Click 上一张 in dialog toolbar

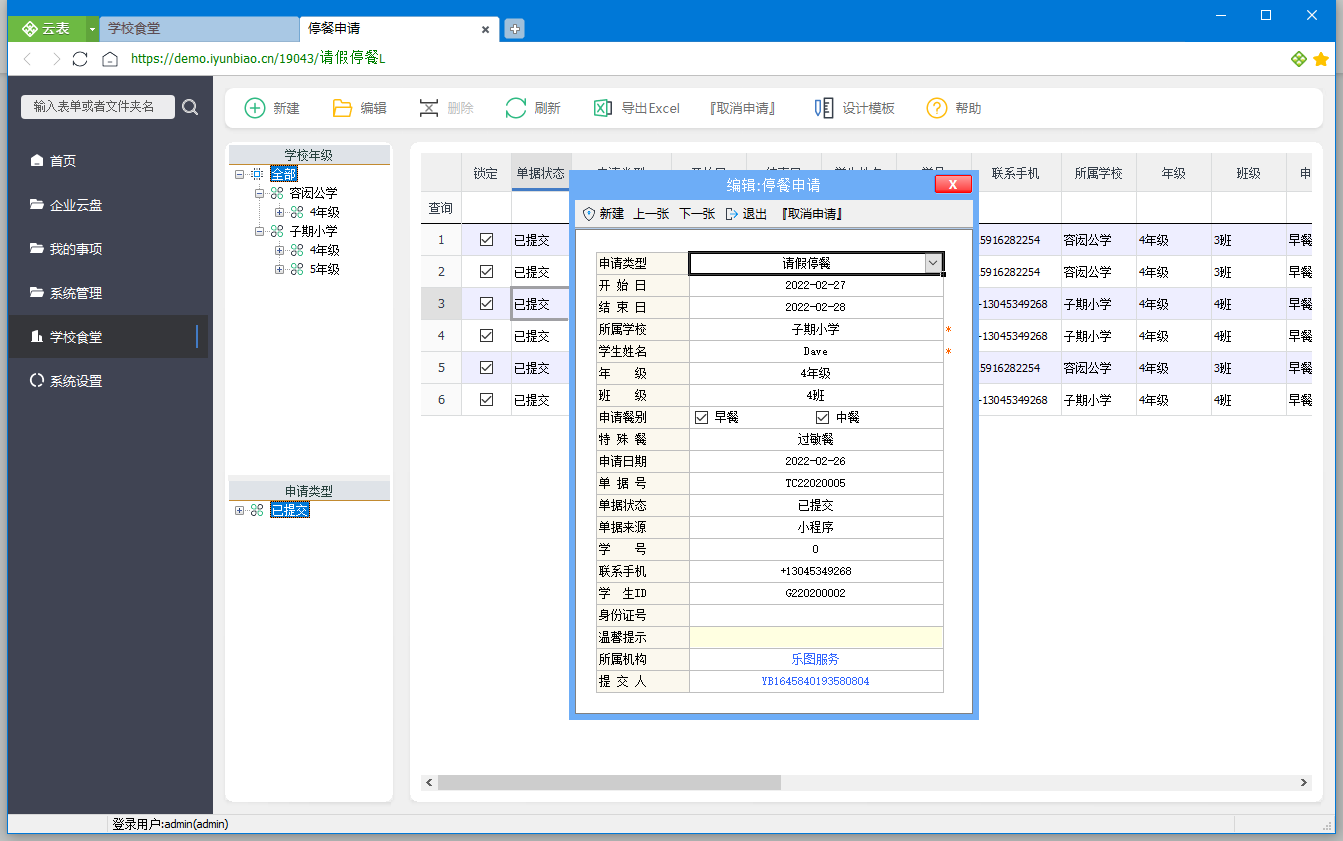[651, 214]
